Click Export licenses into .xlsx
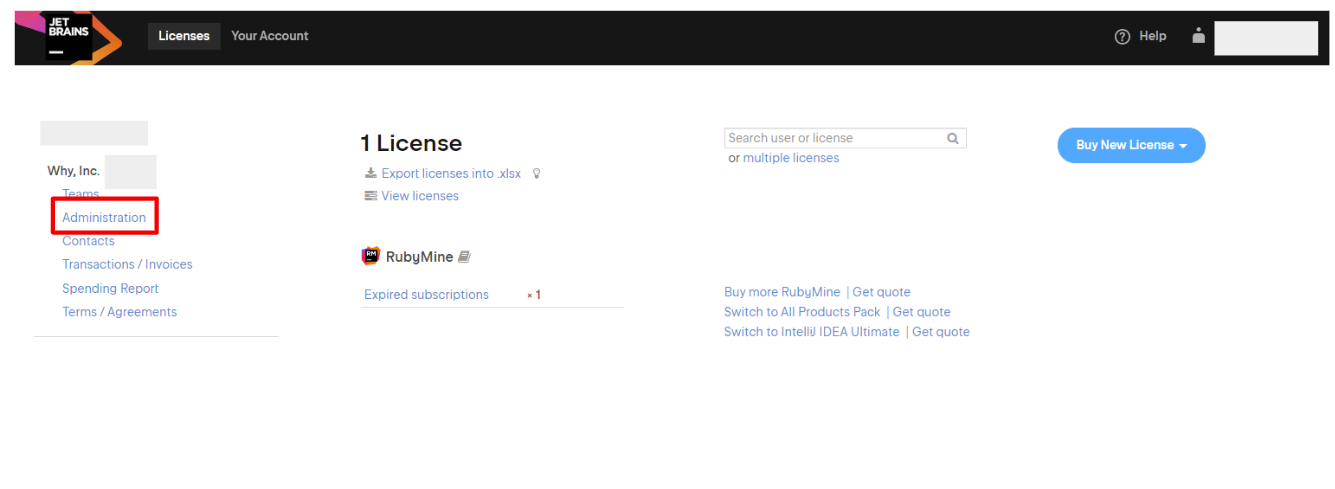This screenshot has width=1335, height=489. (451, 174)
